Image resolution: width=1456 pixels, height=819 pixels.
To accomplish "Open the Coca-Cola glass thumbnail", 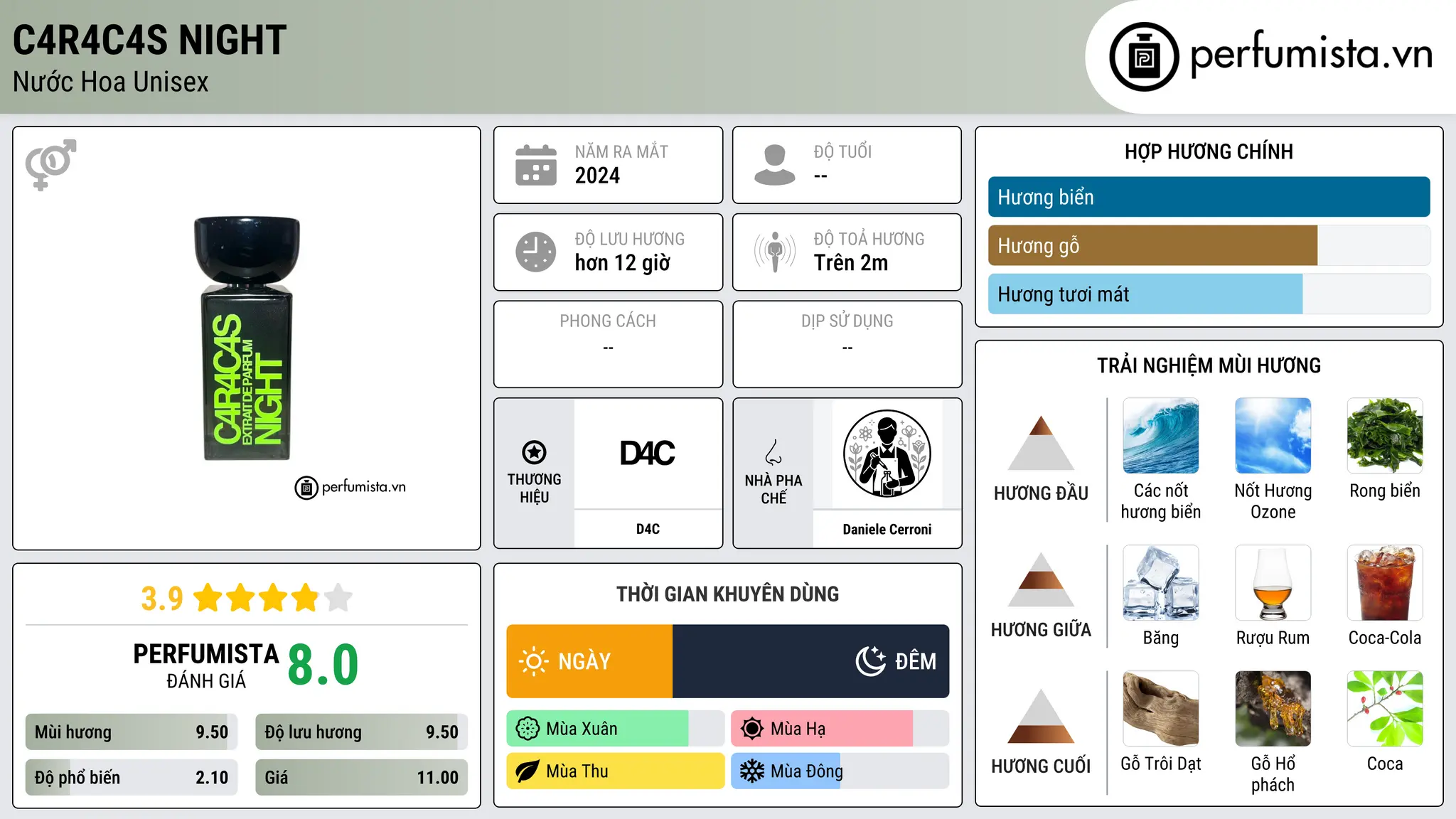I will (x=1385, y=583).
